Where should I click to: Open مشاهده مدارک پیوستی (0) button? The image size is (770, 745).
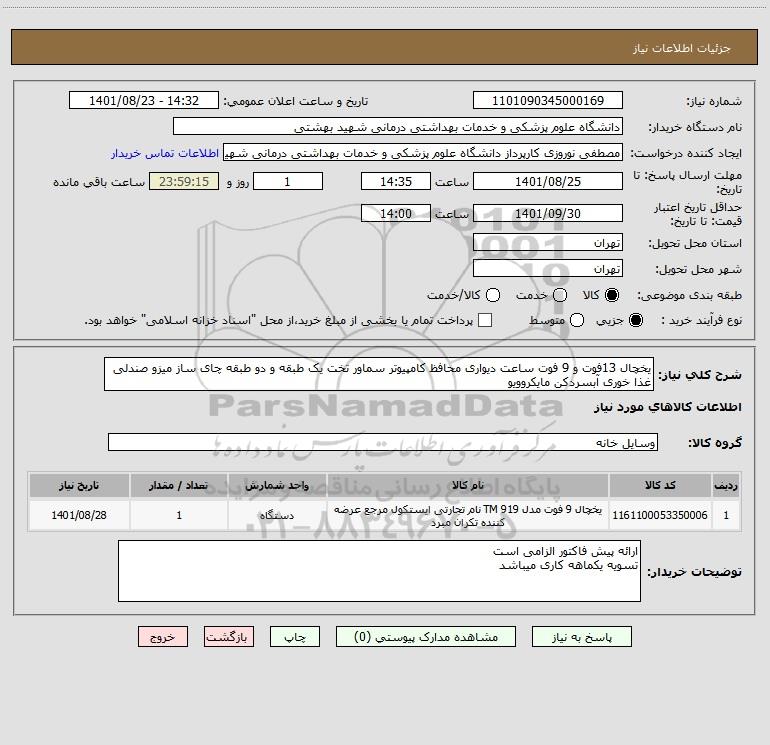tap(426, 637)
